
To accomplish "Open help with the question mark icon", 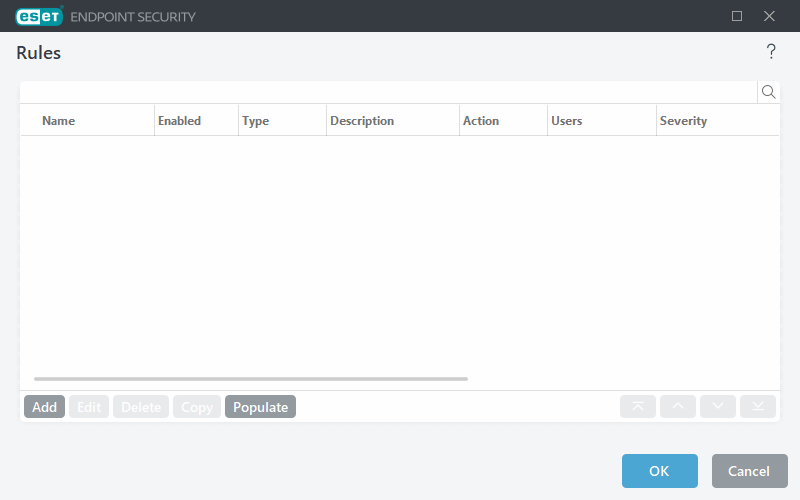I will coord(771,52).
